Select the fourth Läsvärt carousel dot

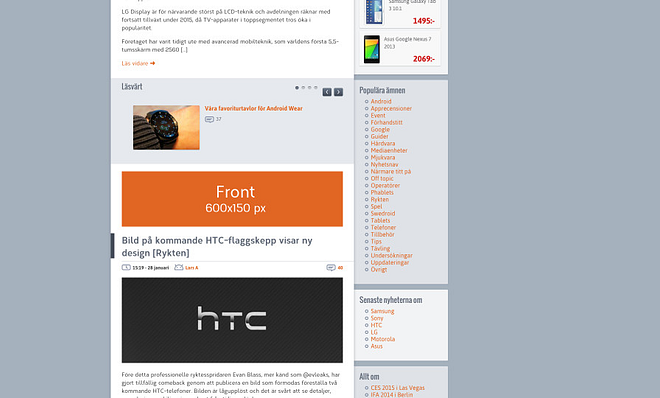tap(316, 88)
